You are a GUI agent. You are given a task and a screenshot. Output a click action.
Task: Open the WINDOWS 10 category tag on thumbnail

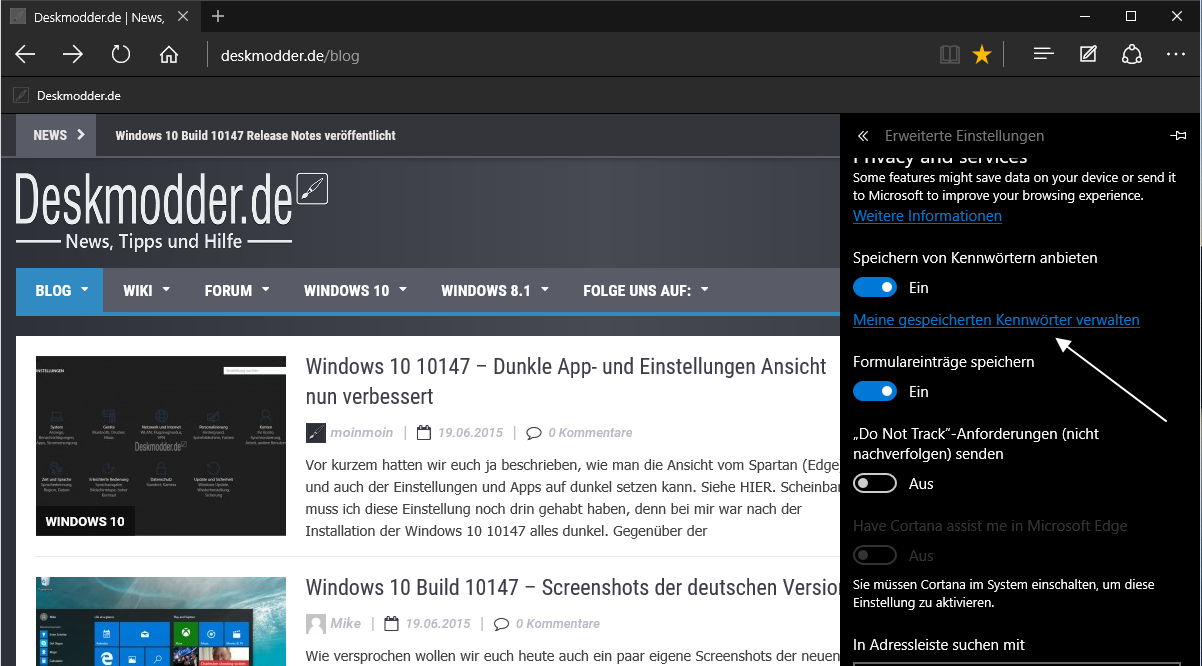click(85, 521)
